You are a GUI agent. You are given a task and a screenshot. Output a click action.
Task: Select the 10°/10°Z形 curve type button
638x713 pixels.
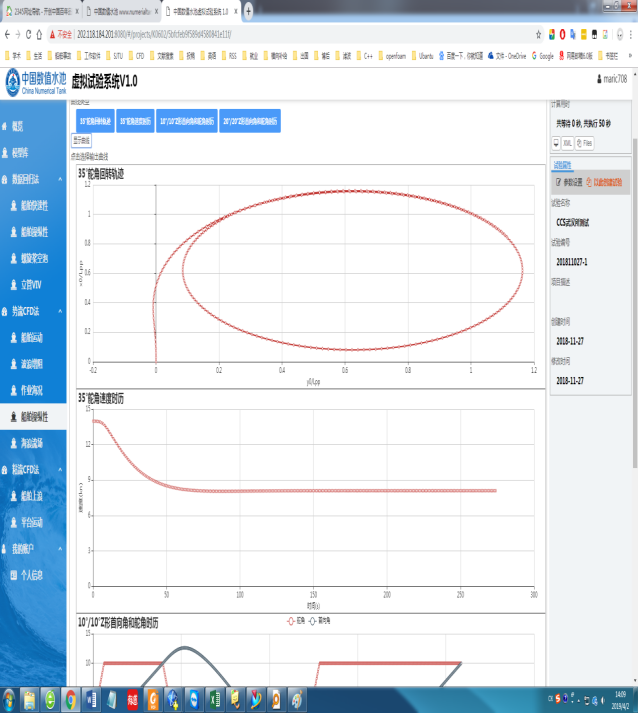pyautogui.click(x=168, y=121)
